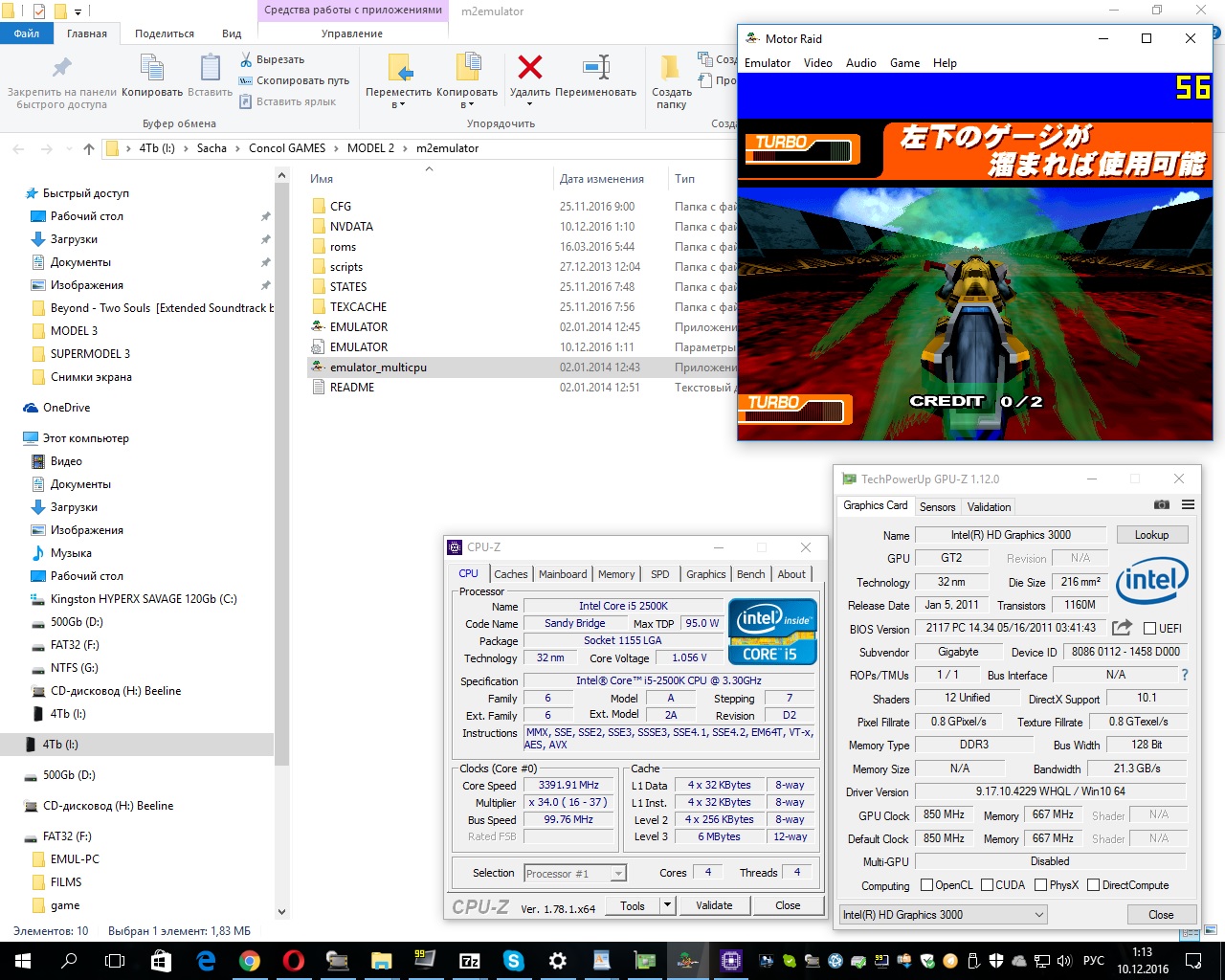This screenshot has width=1225, height=980.
Task: Enable the OpenCL checkbox
Action: coord(926,885)
